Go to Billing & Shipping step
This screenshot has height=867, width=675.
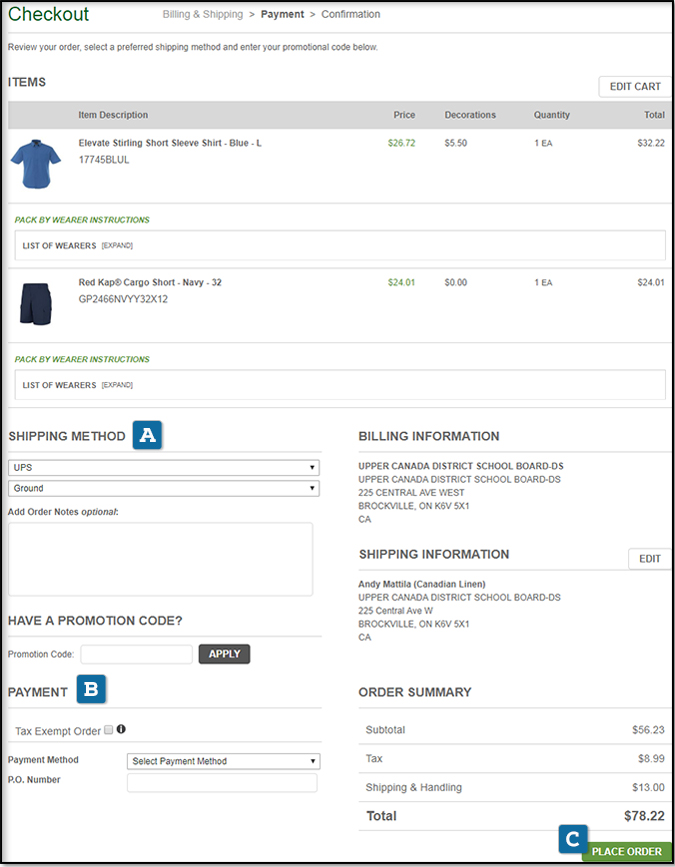click(x=202, y=15)
